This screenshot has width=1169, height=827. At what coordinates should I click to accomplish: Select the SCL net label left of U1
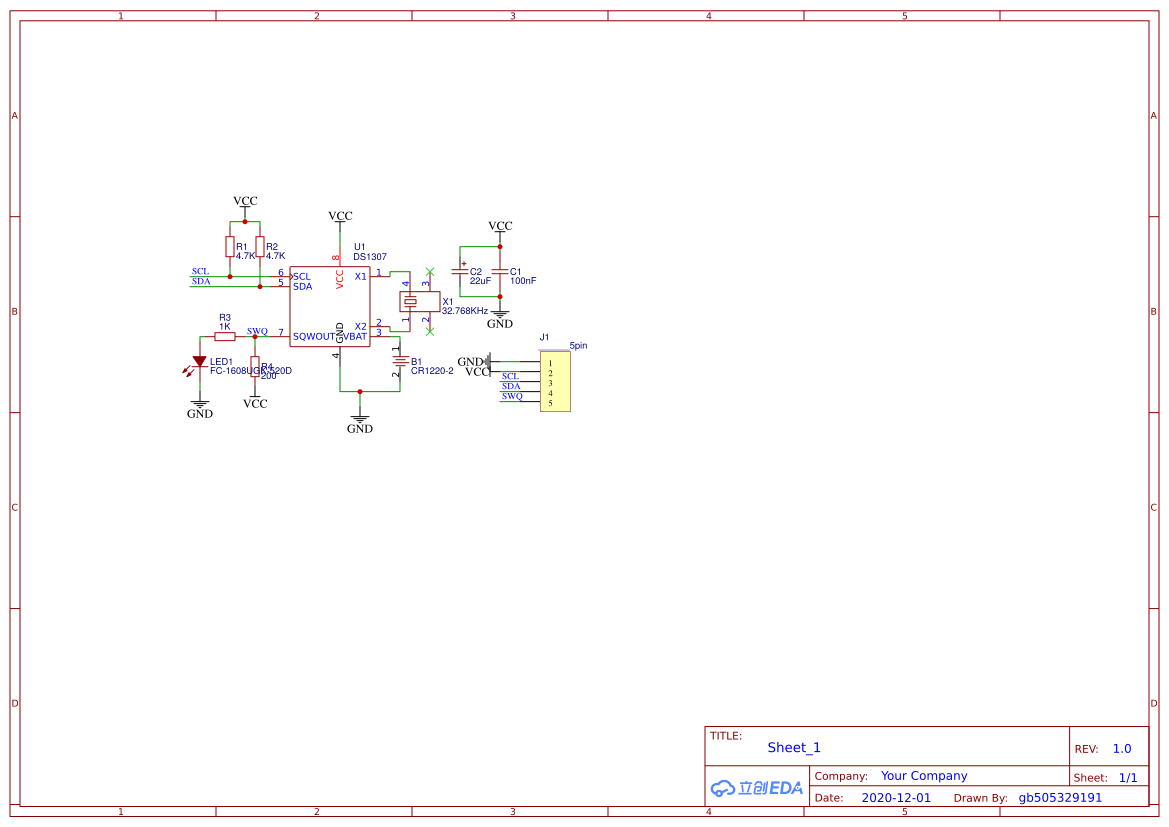201,271
